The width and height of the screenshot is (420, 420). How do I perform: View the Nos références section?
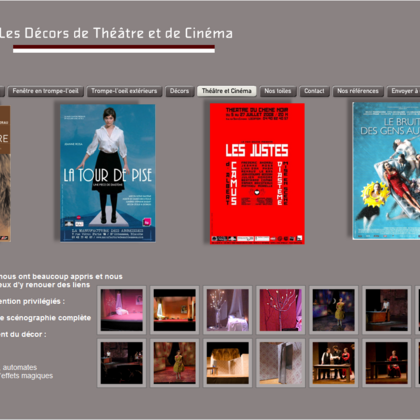tap(358, 91)
